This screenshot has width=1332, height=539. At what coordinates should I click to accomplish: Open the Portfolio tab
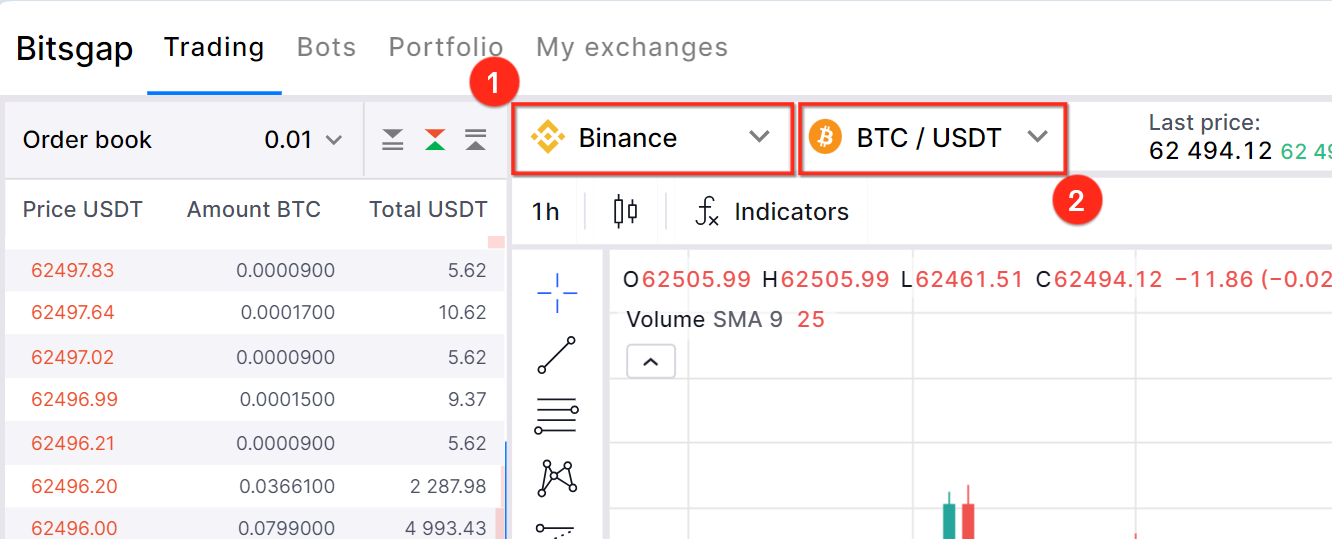click(x=446, y=47)
